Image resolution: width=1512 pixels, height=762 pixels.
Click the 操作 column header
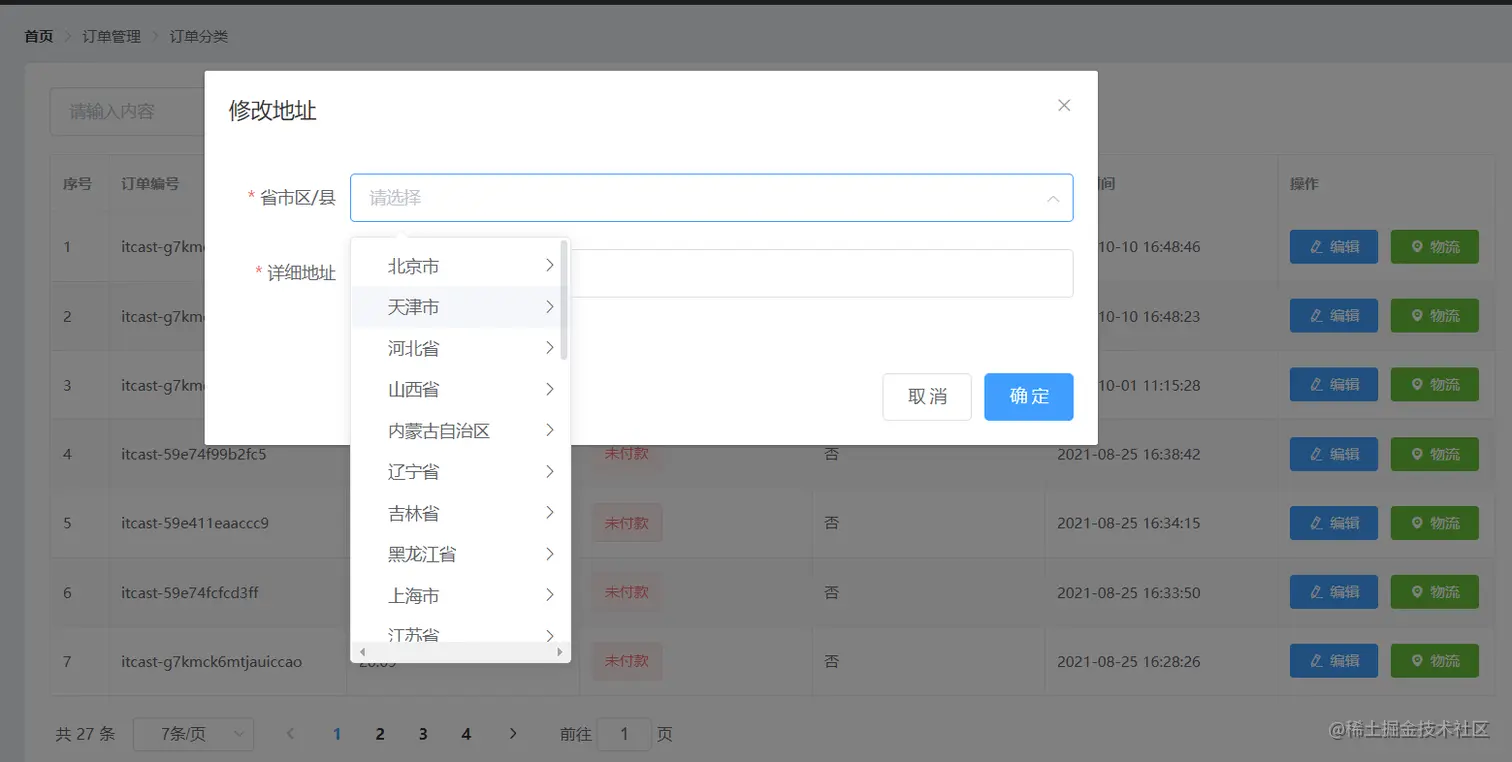tap(1304, 184)
